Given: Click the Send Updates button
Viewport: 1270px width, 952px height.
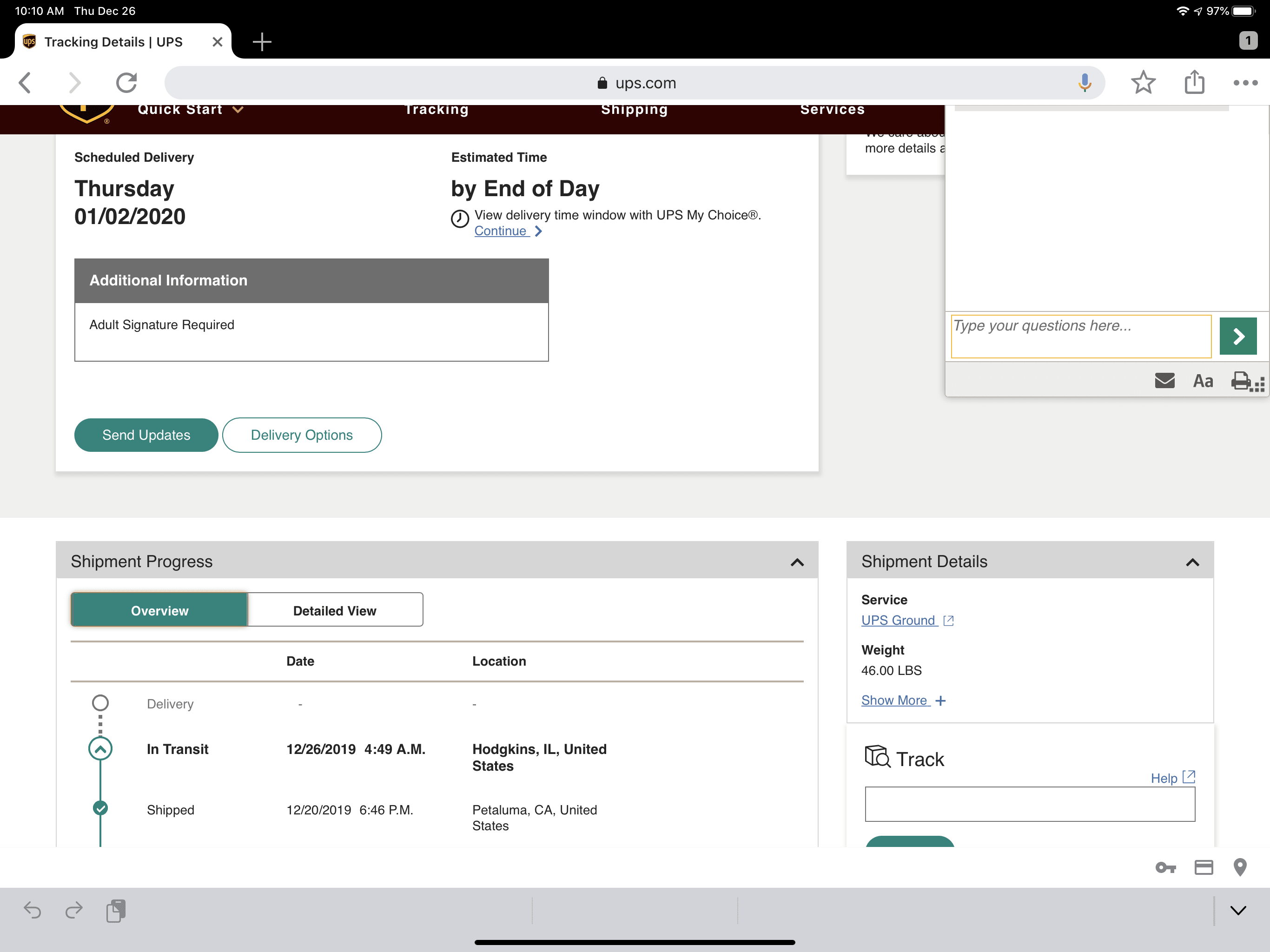Looking at the screenshot, I should [146, 435].
